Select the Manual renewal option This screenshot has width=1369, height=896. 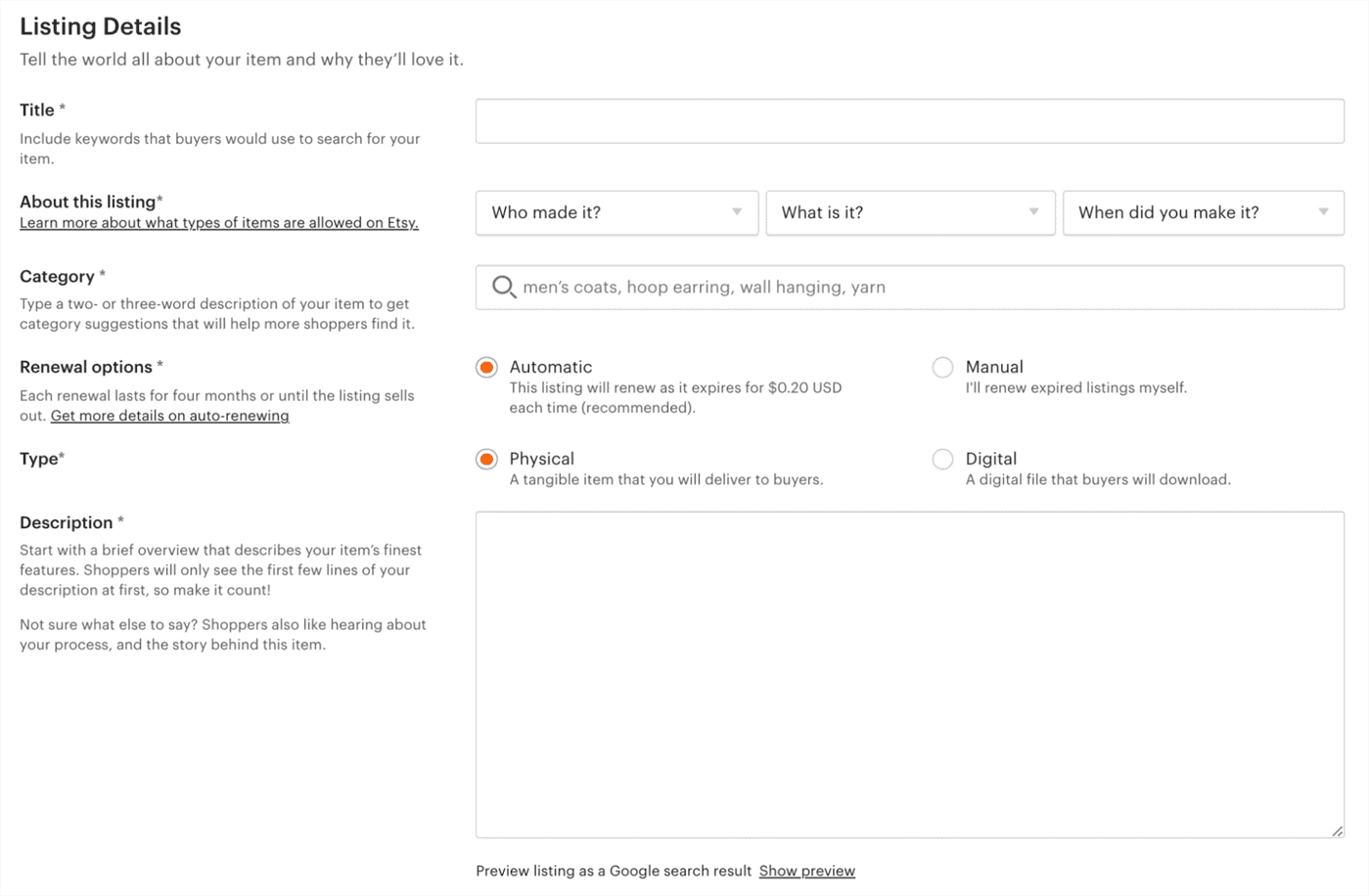pyautogui.click(x=942, y=368)
